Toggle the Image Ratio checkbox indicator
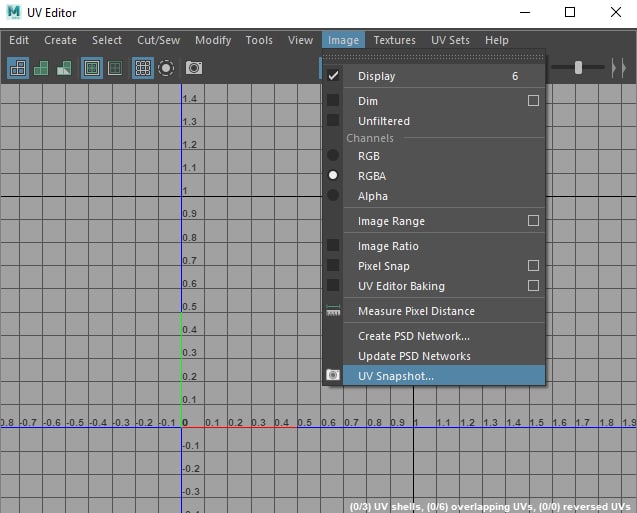Image resolution: width=637 pixels, height=513 pixels. (333, 245)
